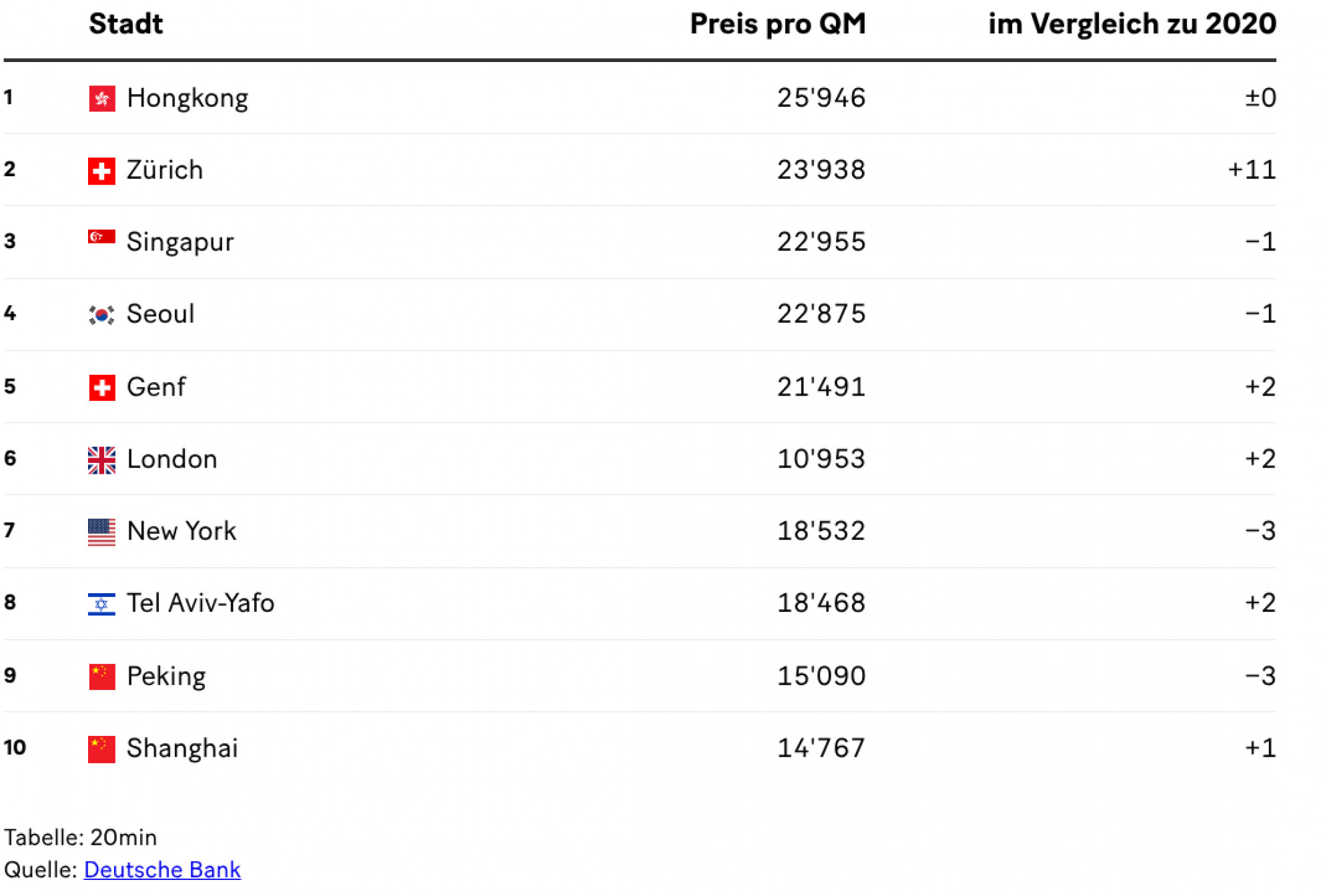This screenshot has height=896, width=1321.
Task: Click the Israel flag icon
Action: click(x=101, y=604)
